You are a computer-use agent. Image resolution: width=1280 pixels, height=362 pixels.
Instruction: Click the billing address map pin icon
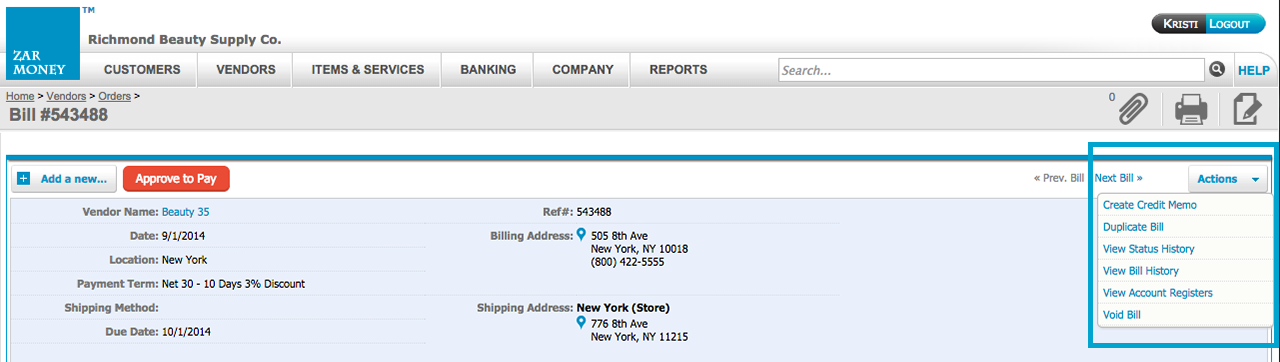[581, 235]
